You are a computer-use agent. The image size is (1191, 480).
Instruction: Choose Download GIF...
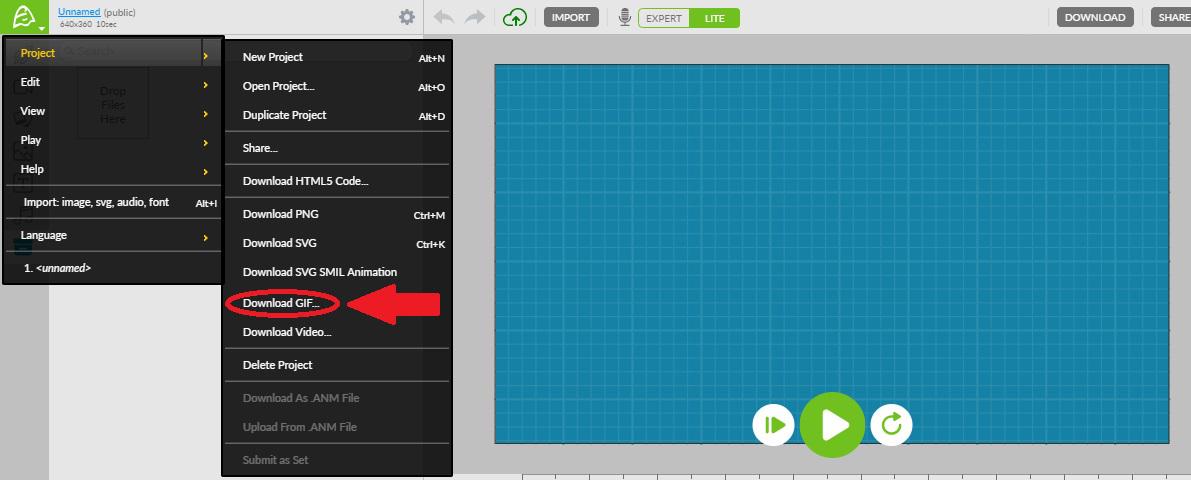(336, 303)
